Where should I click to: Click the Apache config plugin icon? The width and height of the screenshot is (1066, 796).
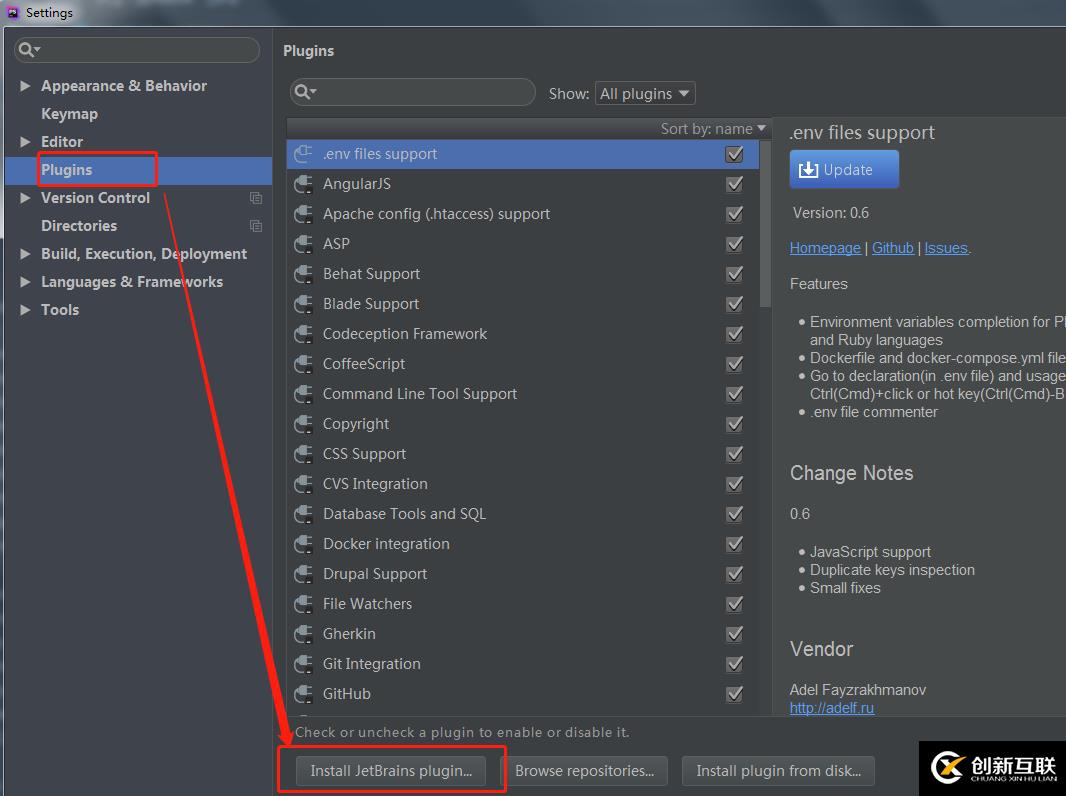pyautogui.click(x=303, y=214)
